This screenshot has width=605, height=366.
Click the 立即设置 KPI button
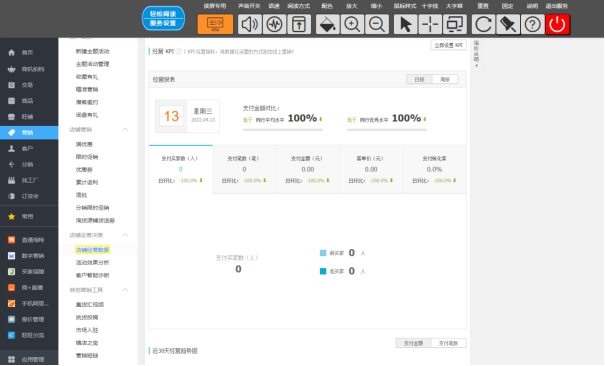pyautogui.click(x=448, y=45)
